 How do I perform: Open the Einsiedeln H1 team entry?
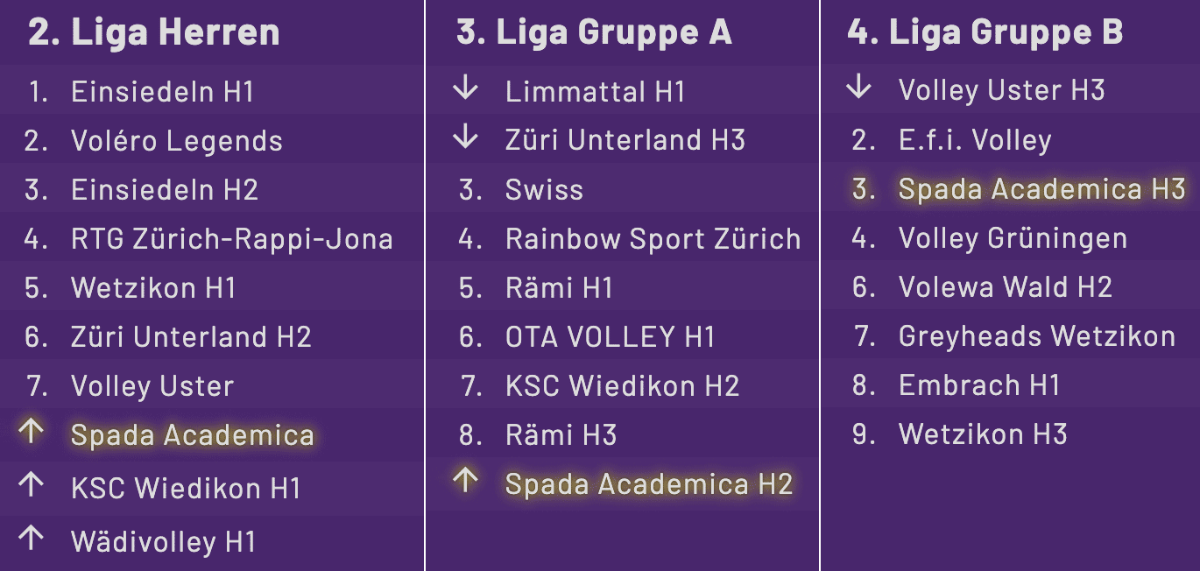pyautogui.click(x=162, y=93)
